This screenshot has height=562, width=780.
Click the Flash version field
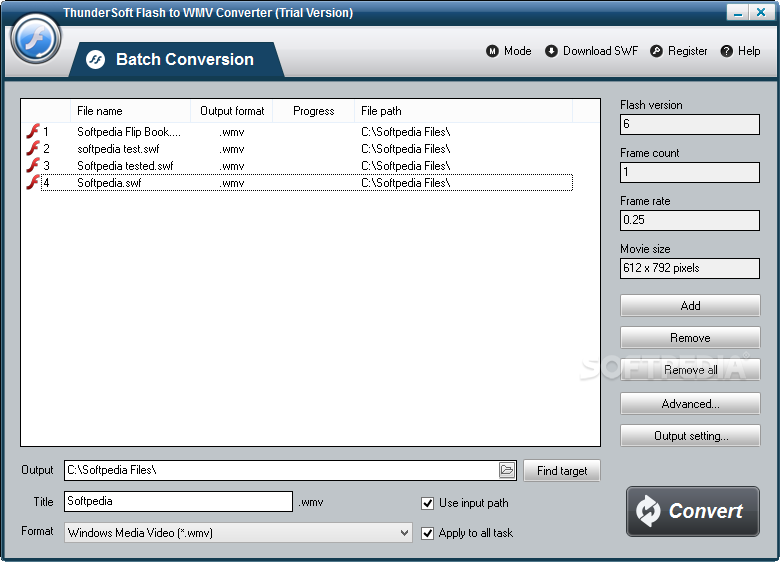pos(689,124)
